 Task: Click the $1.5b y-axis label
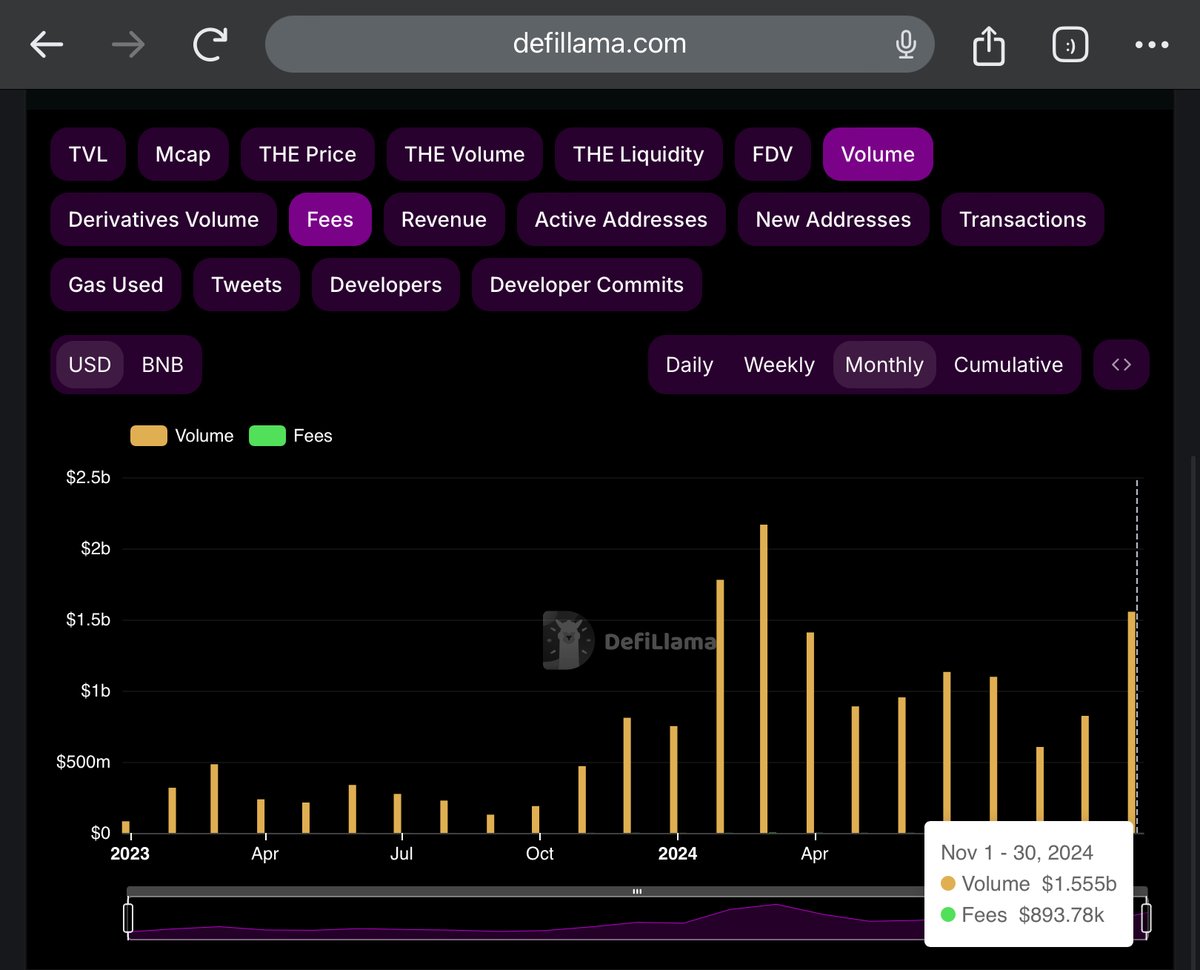88,620
